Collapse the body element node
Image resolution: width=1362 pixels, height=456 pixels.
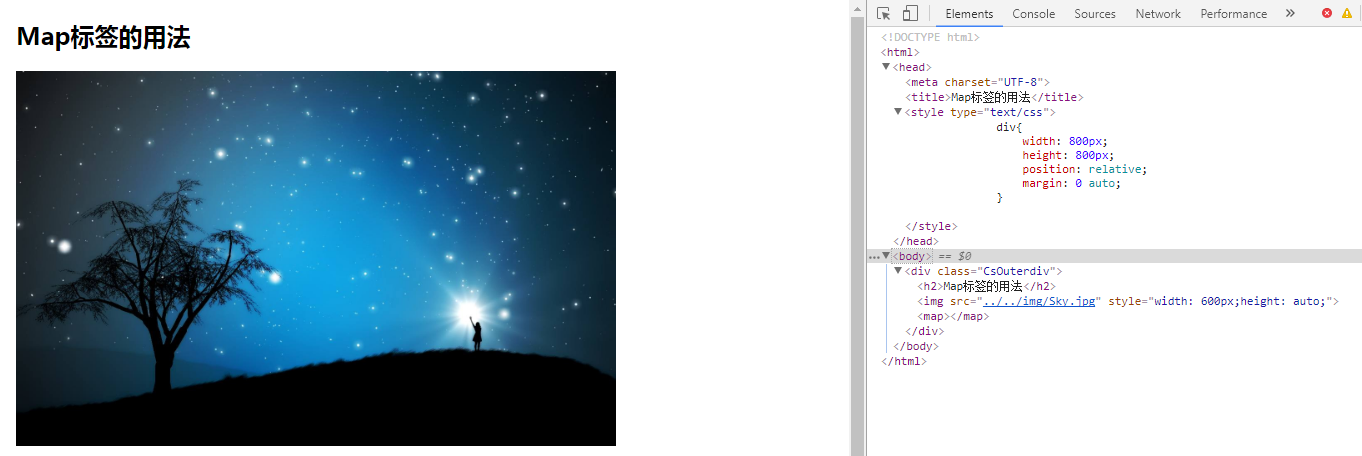(886, 256)
